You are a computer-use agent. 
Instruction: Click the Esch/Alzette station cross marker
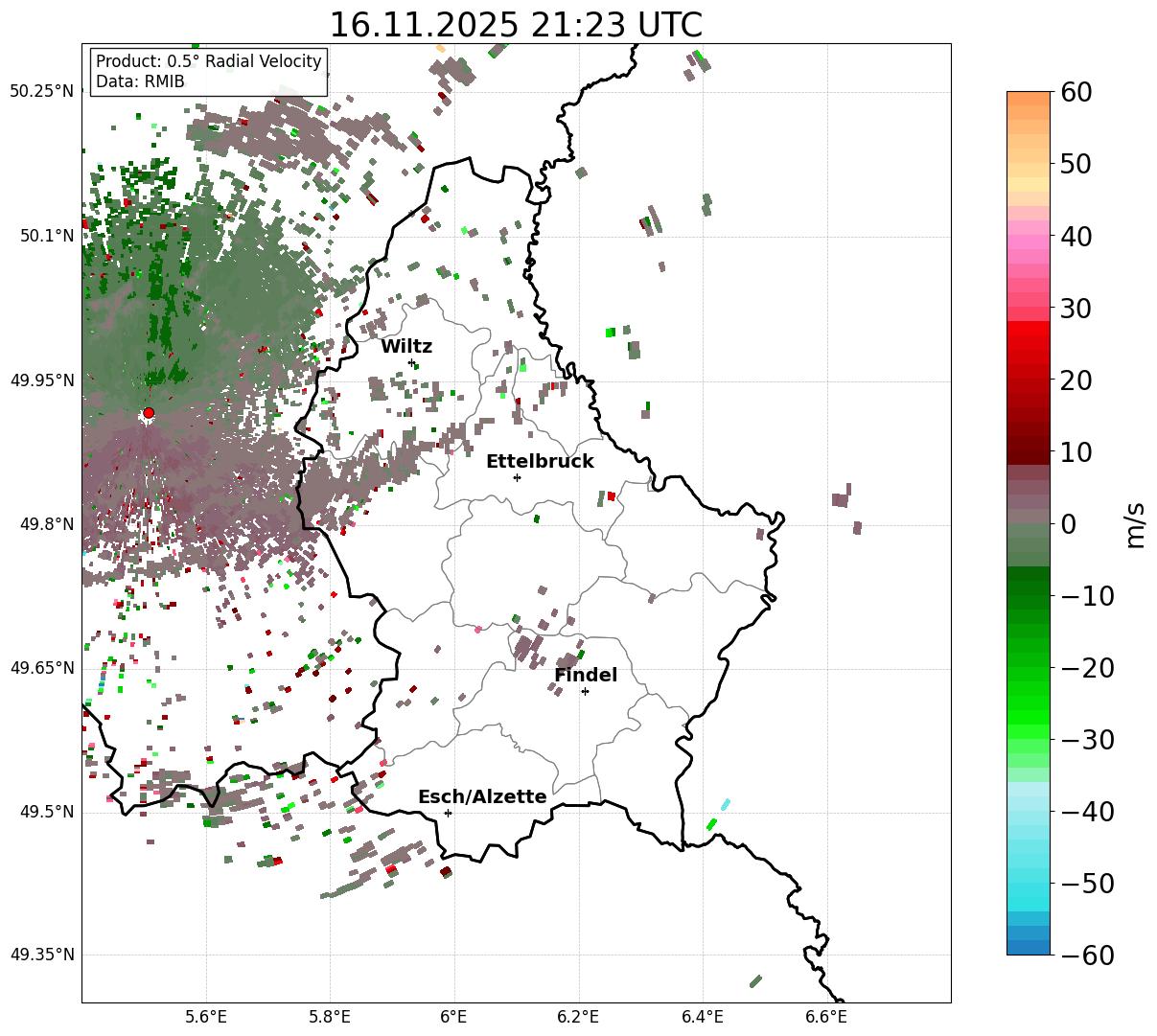(x=449, y=813)
